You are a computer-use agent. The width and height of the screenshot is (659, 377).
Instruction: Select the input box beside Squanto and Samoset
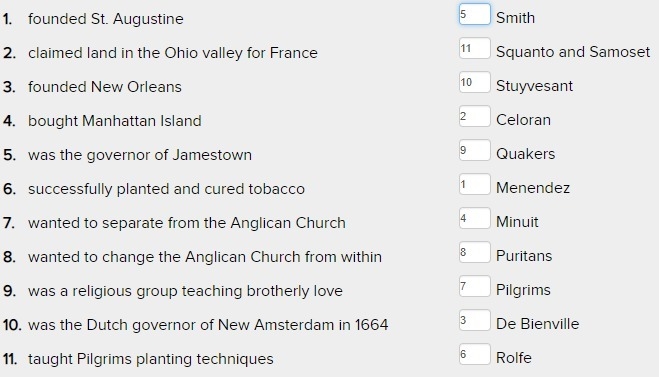pyautogui.click(x=474, y=48)
